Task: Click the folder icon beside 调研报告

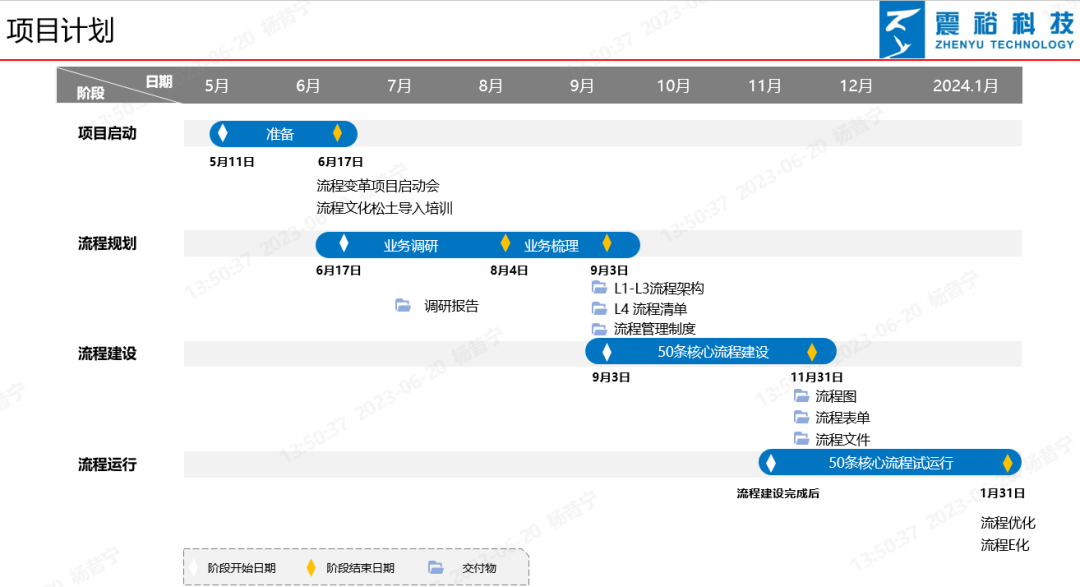Action: [403, 306]
